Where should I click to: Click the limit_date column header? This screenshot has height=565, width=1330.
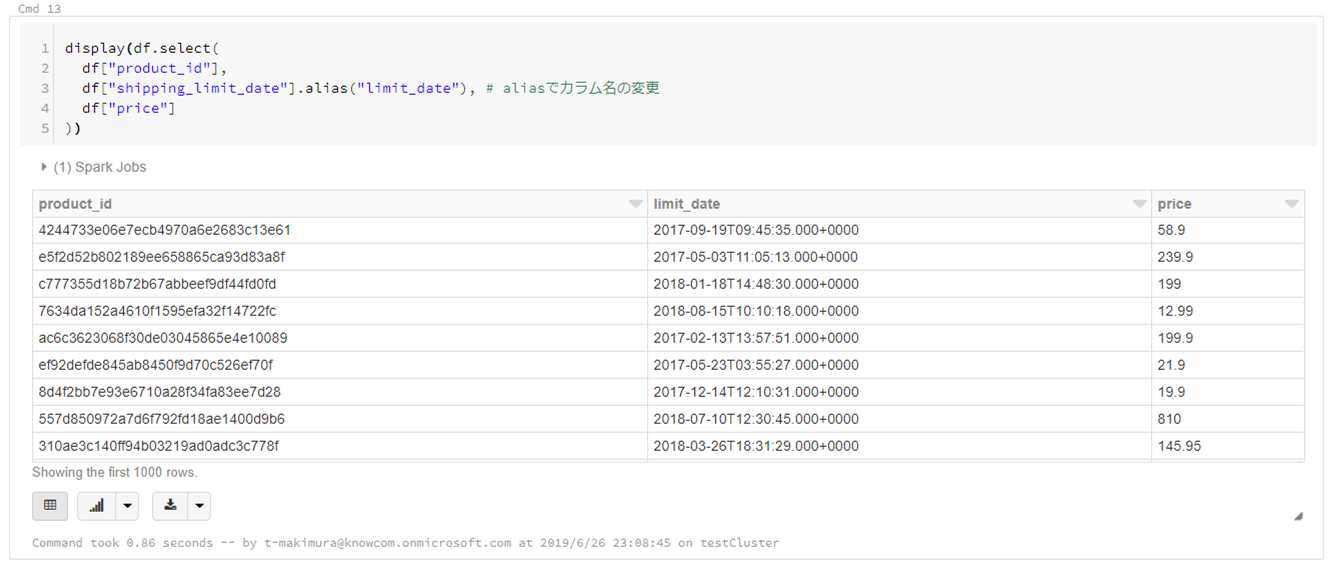687,204
